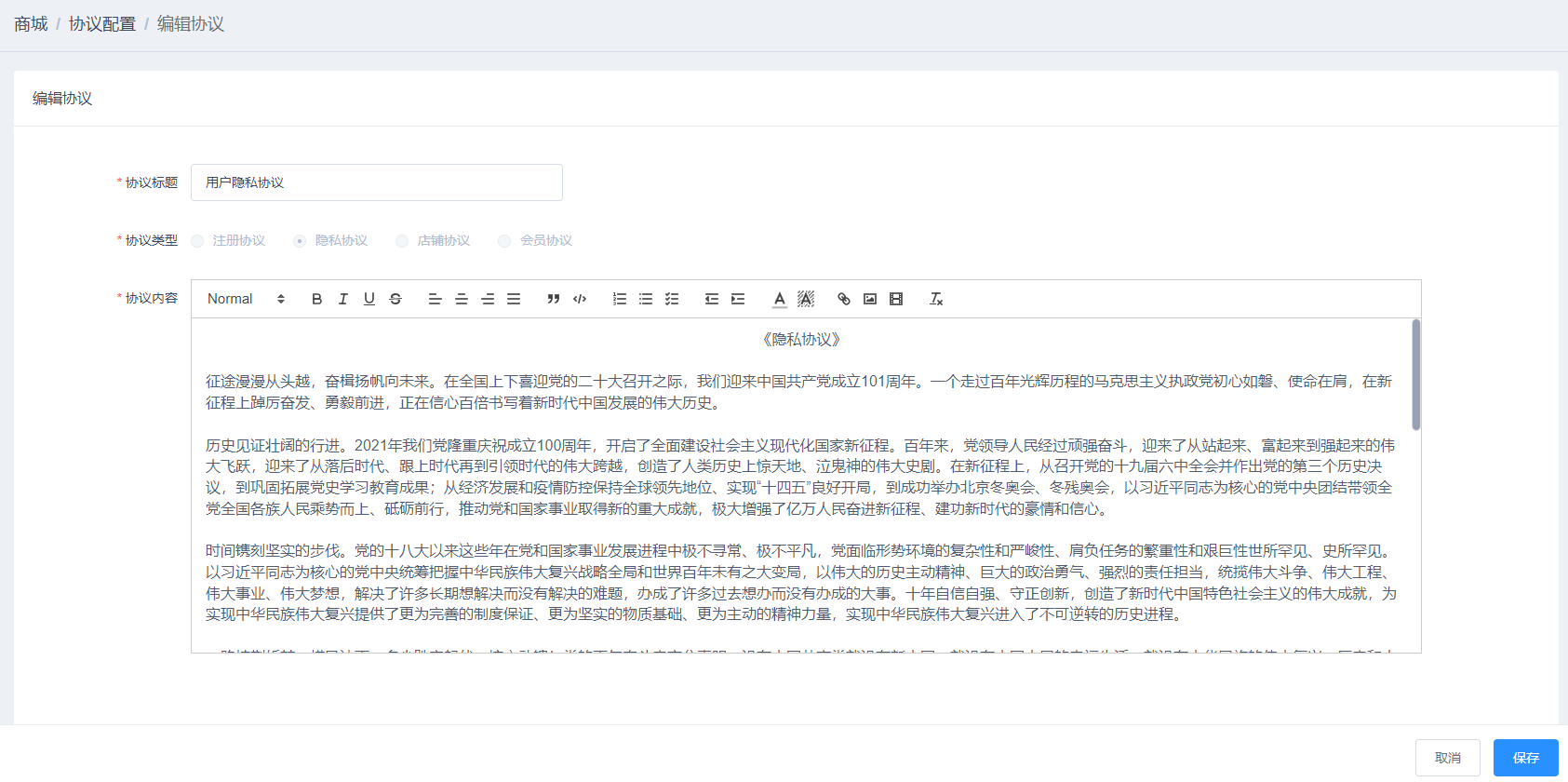Insert an image into the content
The image size is (1568, 782).
[870, 299]
